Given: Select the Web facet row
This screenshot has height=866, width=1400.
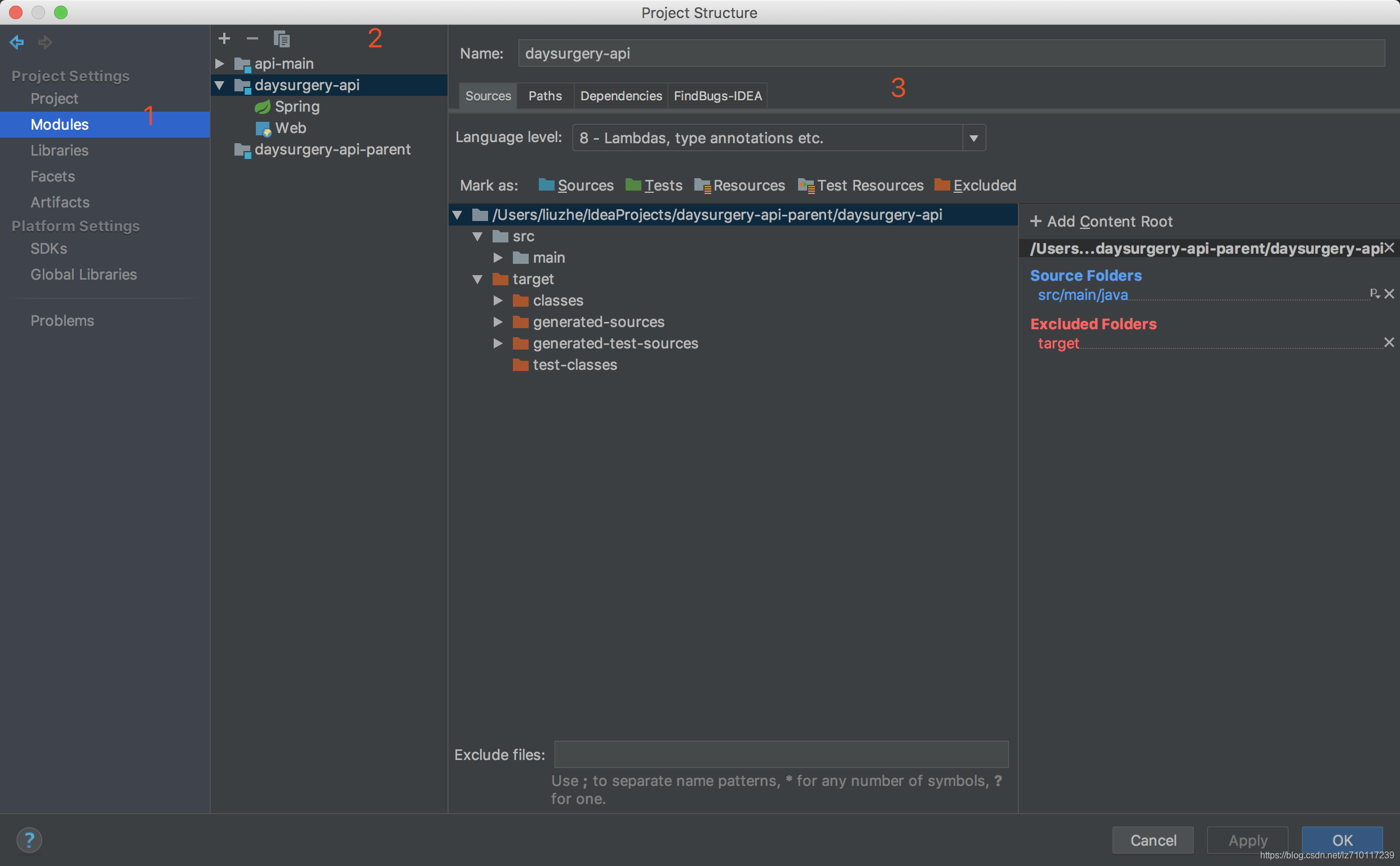Looking at the screenshot, I should pos(329,129).
